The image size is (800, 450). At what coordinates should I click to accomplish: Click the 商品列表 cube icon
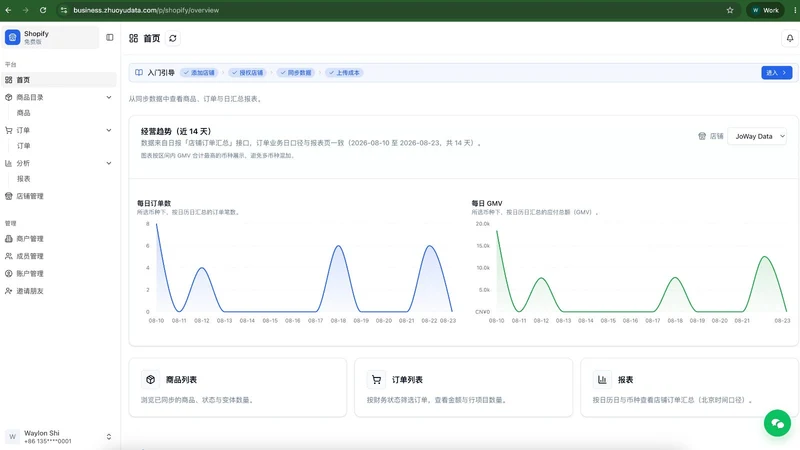coord(151,380)
